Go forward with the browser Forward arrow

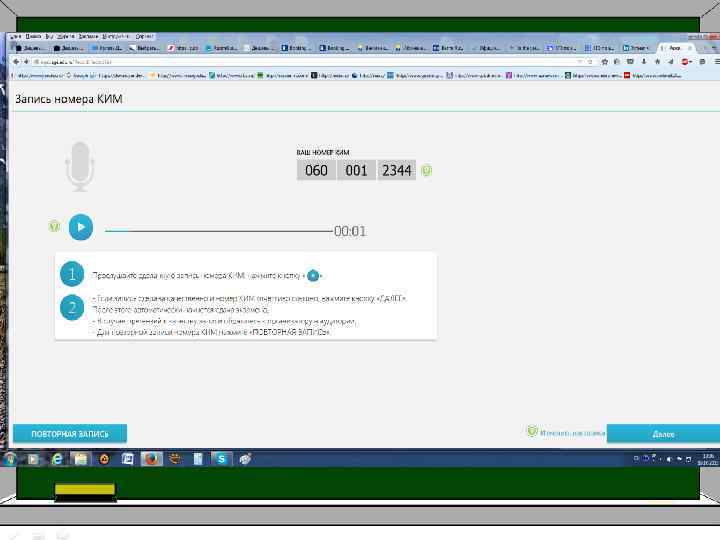coord(26,62)
